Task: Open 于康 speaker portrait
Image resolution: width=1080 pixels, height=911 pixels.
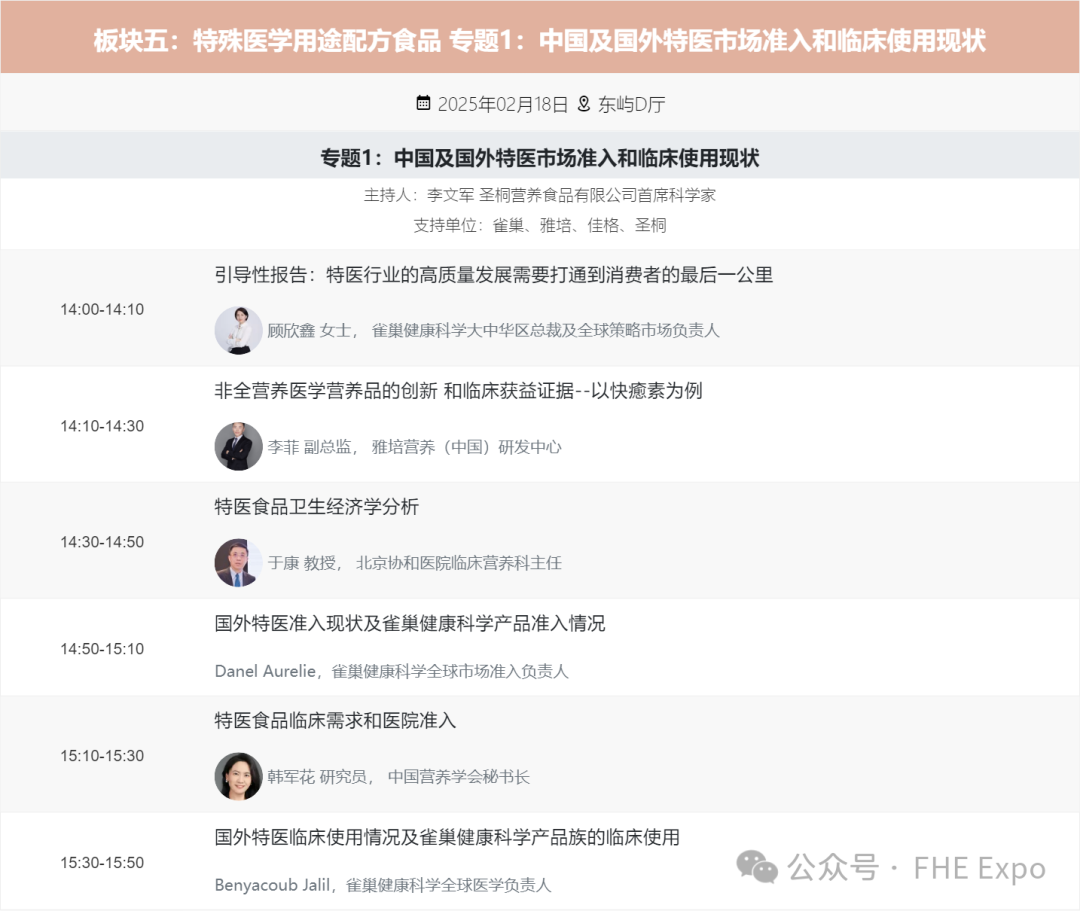Action: tap(238, 563)
